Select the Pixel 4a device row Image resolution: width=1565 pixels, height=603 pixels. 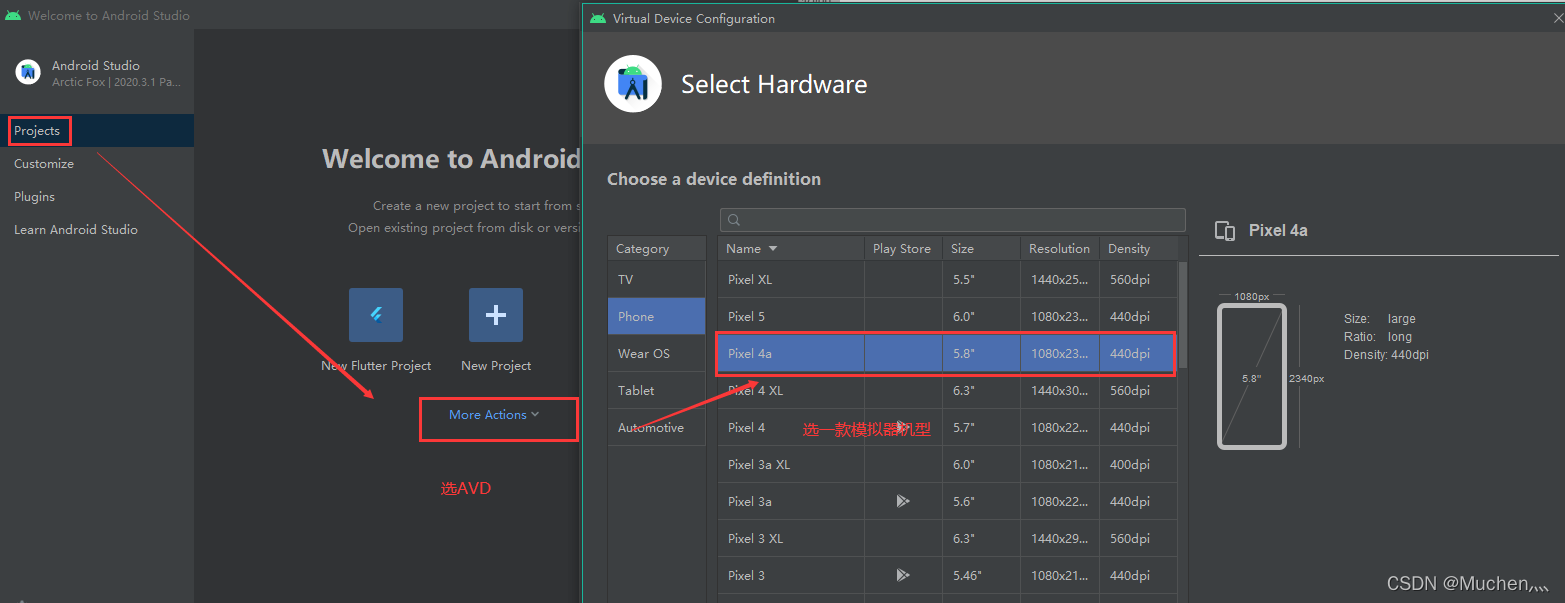[x=948, y=354]
